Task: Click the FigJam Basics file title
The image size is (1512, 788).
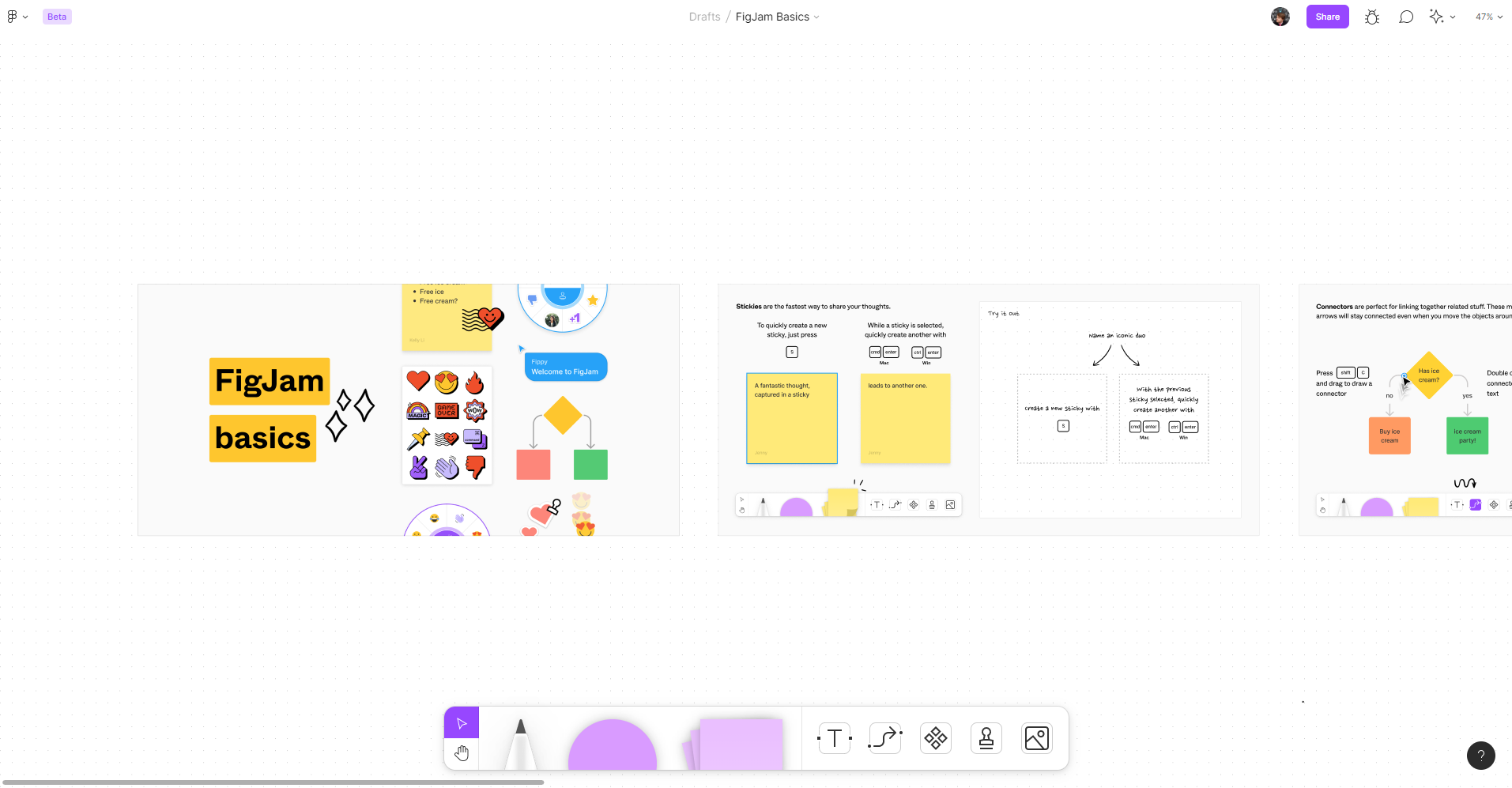Action: [x=772, y=17]
